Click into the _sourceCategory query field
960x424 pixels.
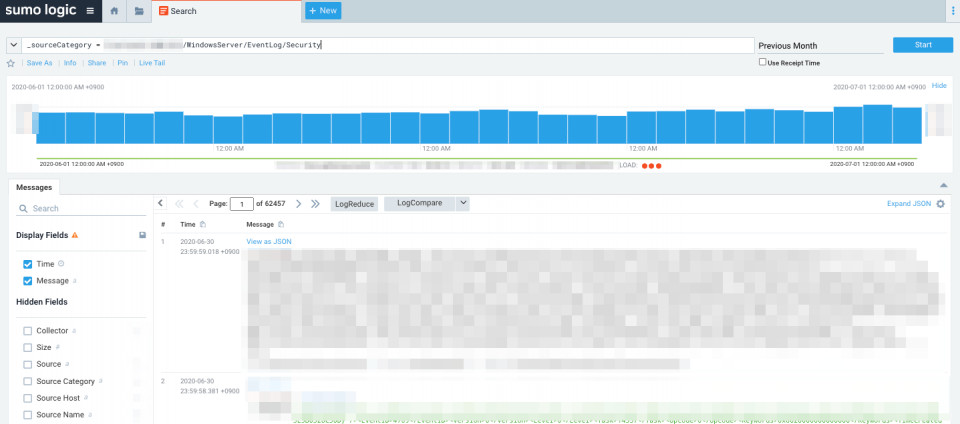(388, 45)
